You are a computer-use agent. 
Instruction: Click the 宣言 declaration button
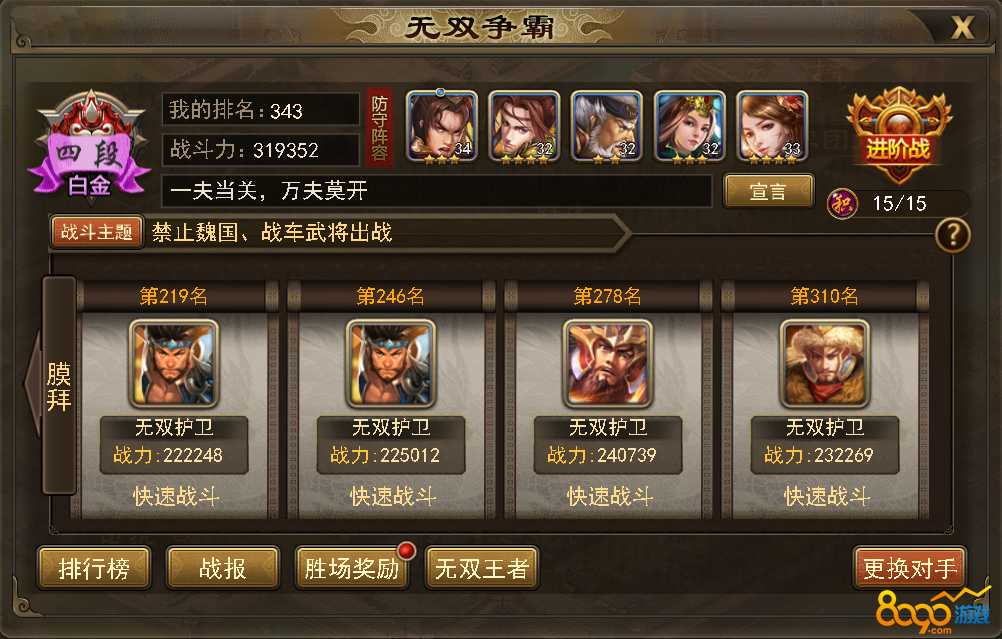coord(769,191)
